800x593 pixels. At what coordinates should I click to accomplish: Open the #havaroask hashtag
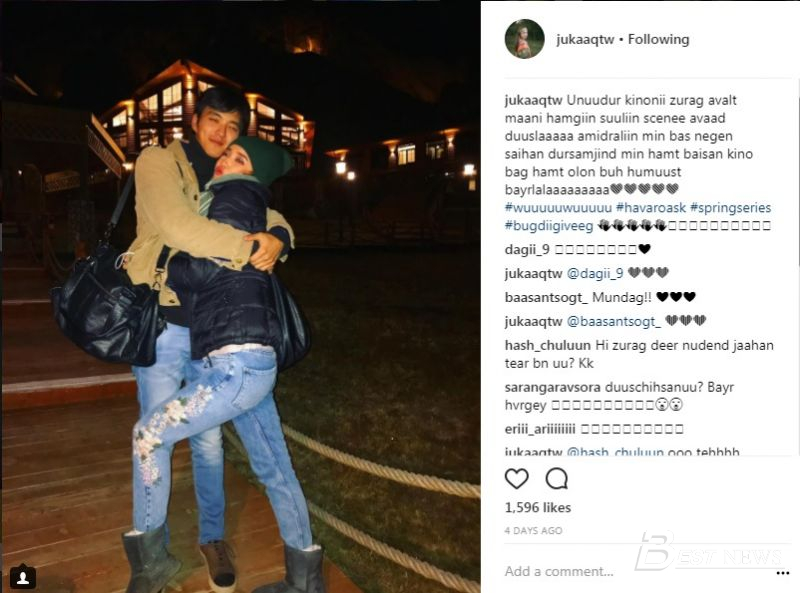[651, 208]
